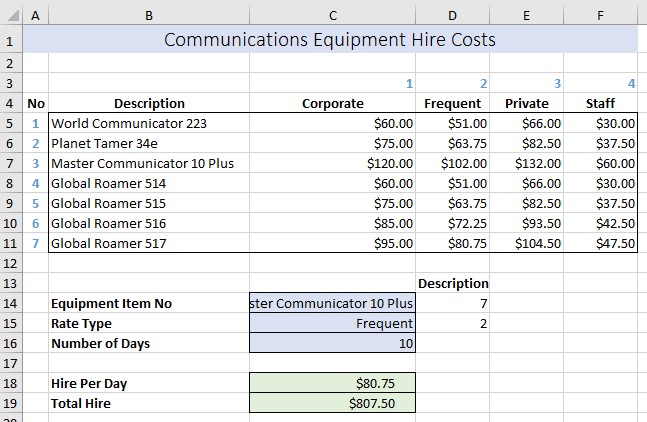Click item number 7 in column A
647x422 pixels.
coord(35,243)
